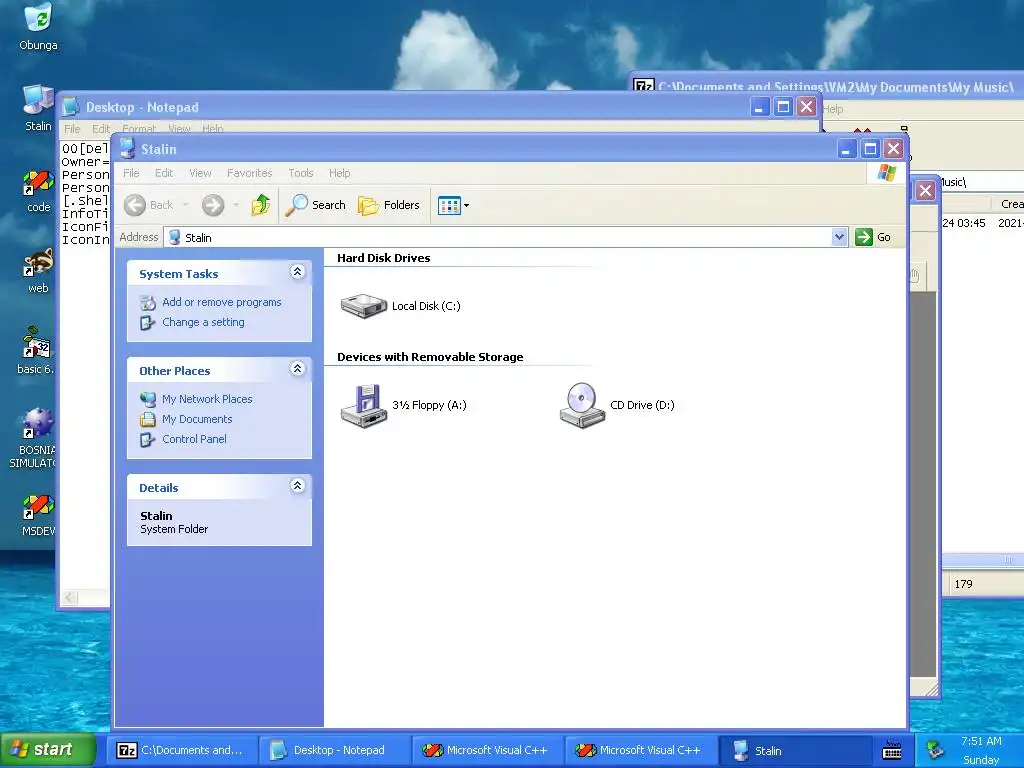Open the Views dropdown button

pos(453,205)
